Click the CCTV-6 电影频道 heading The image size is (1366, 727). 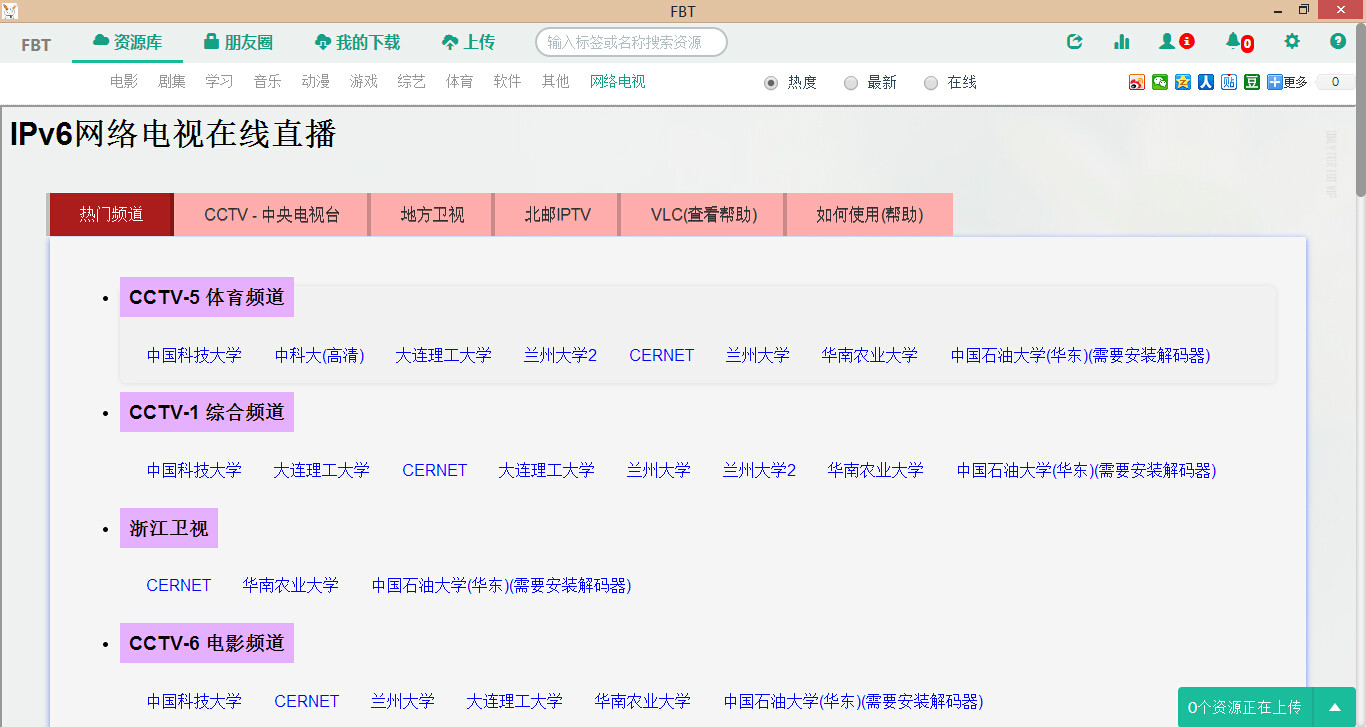[x=207, y=643]
